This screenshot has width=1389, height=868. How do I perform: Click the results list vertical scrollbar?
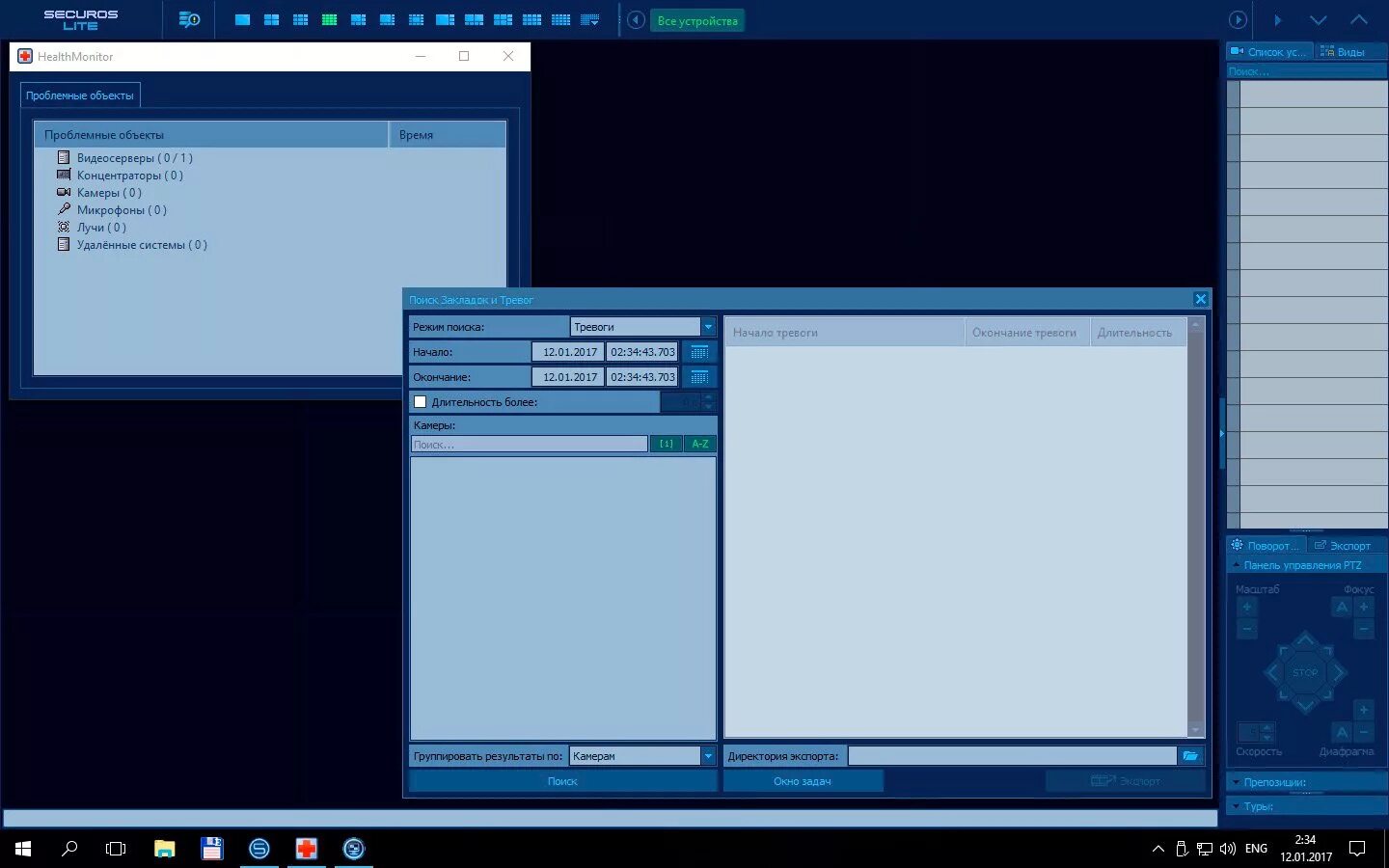[1196, 527]
